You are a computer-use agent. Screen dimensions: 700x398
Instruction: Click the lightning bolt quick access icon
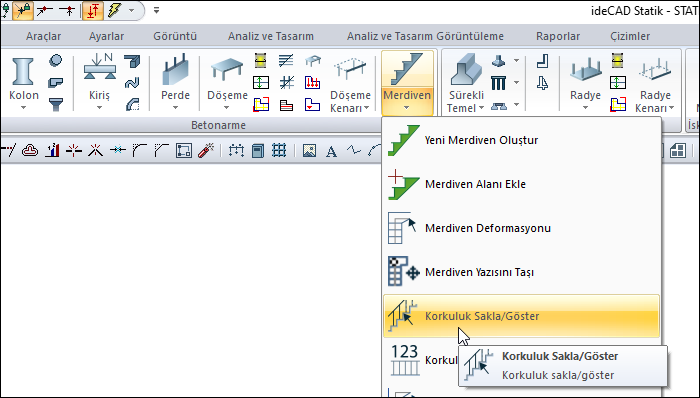(x=115, y=10)
